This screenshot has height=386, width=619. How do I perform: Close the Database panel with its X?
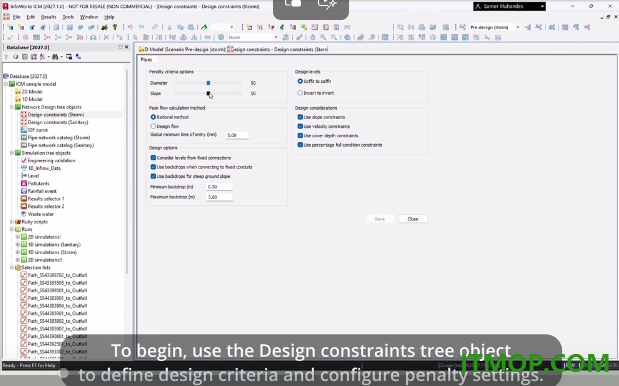(x=126, y=47)
